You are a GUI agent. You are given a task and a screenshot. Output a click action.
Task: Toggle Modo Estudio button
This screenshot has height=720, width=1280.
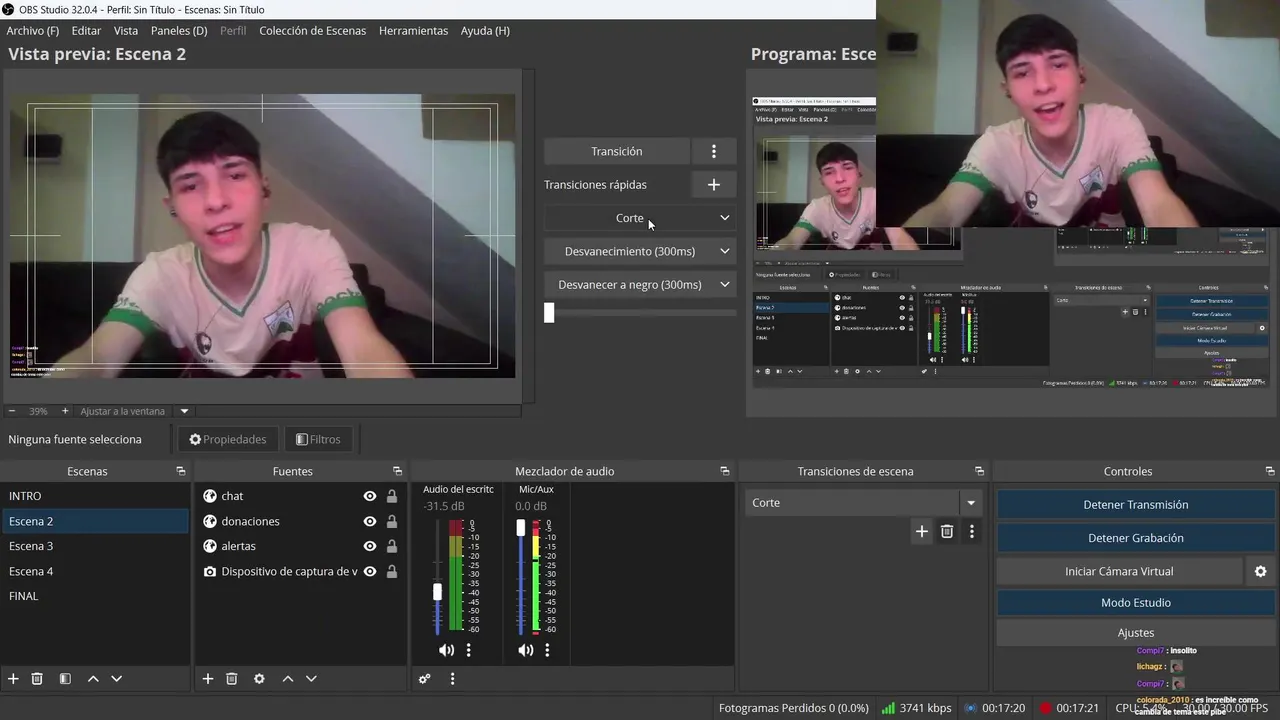[1136, 603]
